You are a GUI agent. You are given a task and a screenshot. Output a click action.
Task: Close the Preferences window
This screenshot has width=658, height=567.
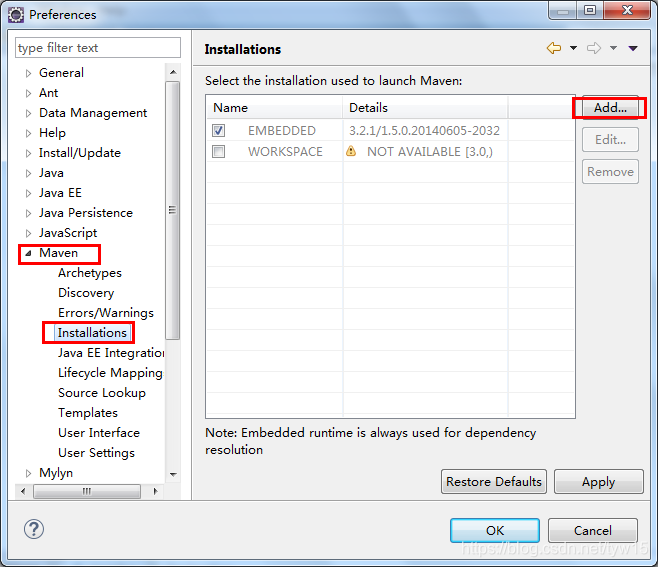point(627,10)
